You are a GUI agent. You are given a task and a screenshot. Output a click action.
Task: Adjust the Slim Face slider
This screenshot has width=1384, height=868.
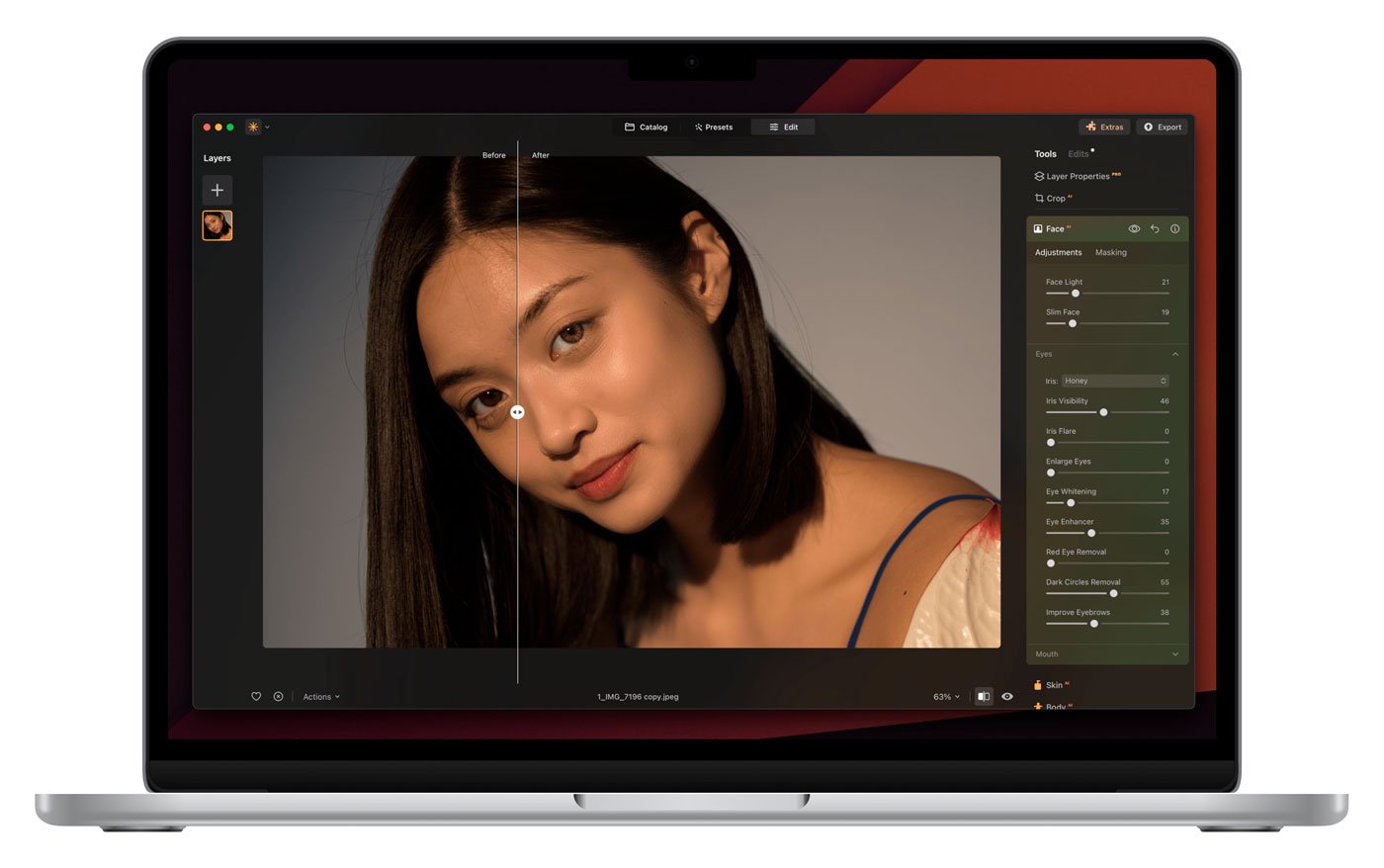click(x=1072, y=323)
